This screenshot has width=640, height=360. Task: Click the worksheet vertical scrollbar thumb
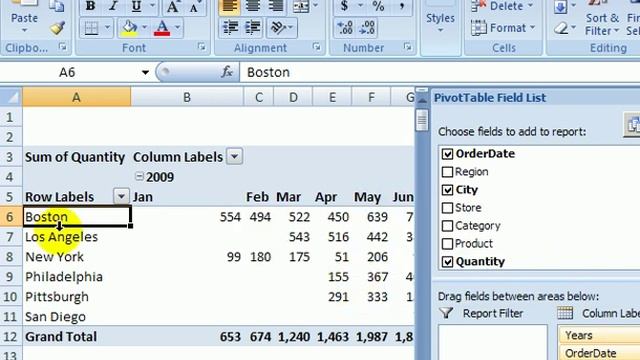[x=422, y=120]
